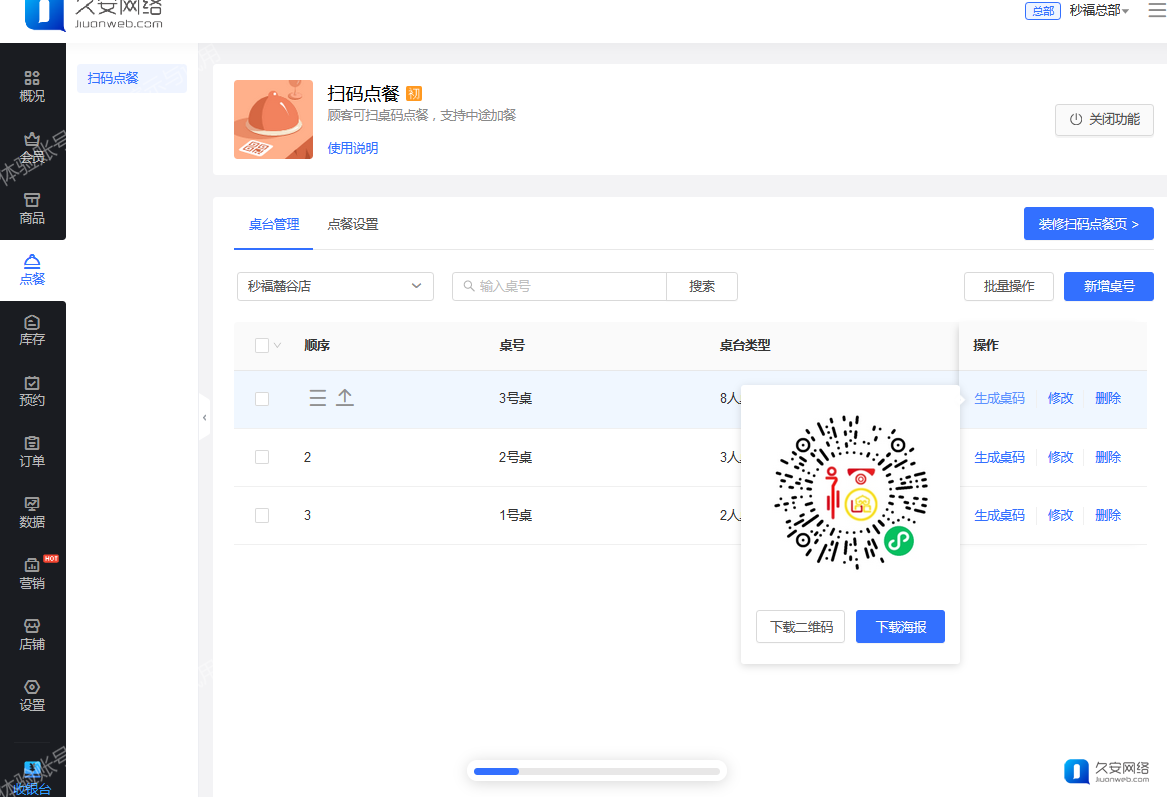The image size is (1167, 797).
Task: Click the 2号桌 table cell
Action: click(515, 457)
